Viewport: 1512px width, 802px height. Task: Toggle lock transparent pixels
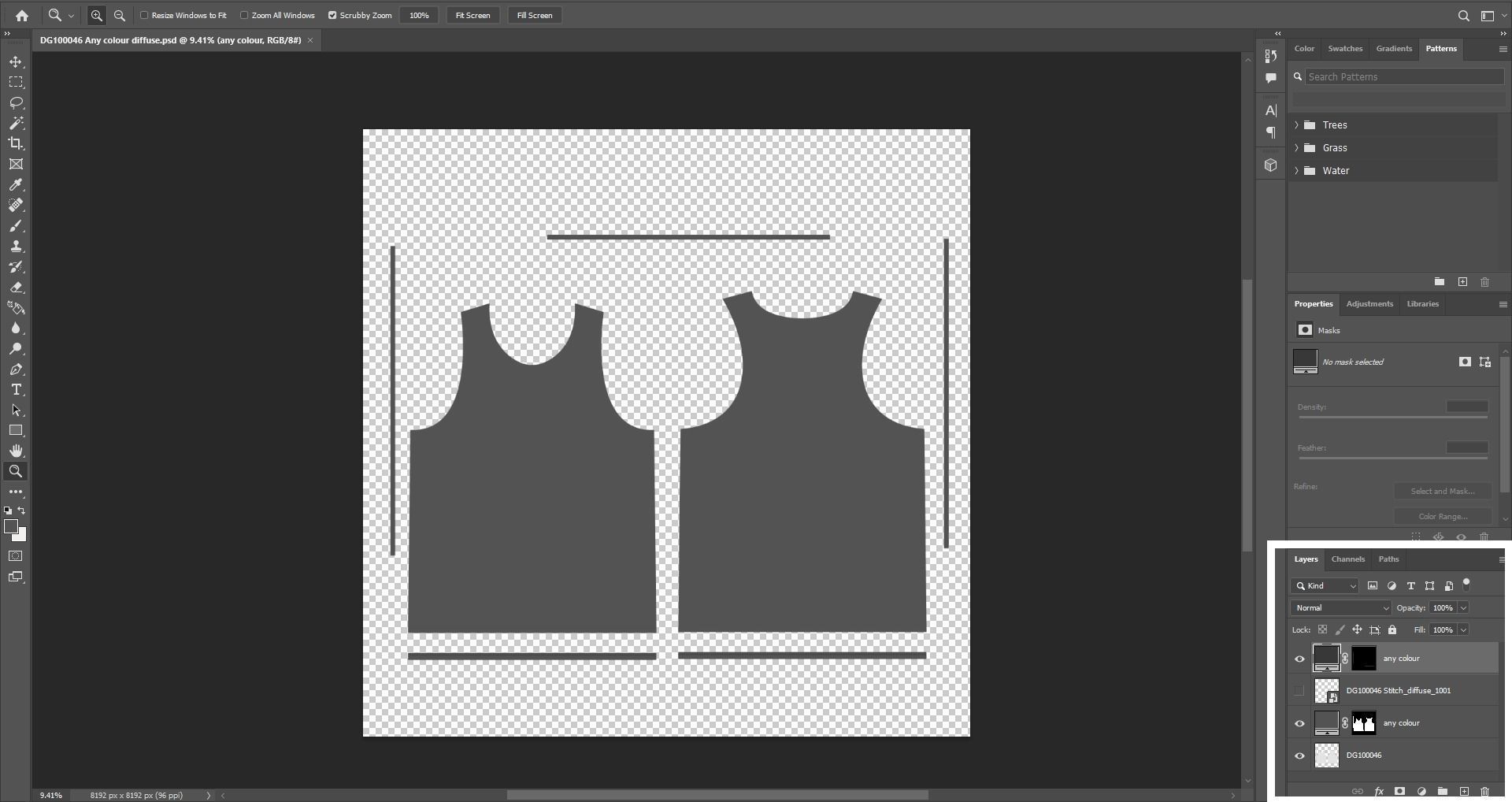[x=1322, y=629]
